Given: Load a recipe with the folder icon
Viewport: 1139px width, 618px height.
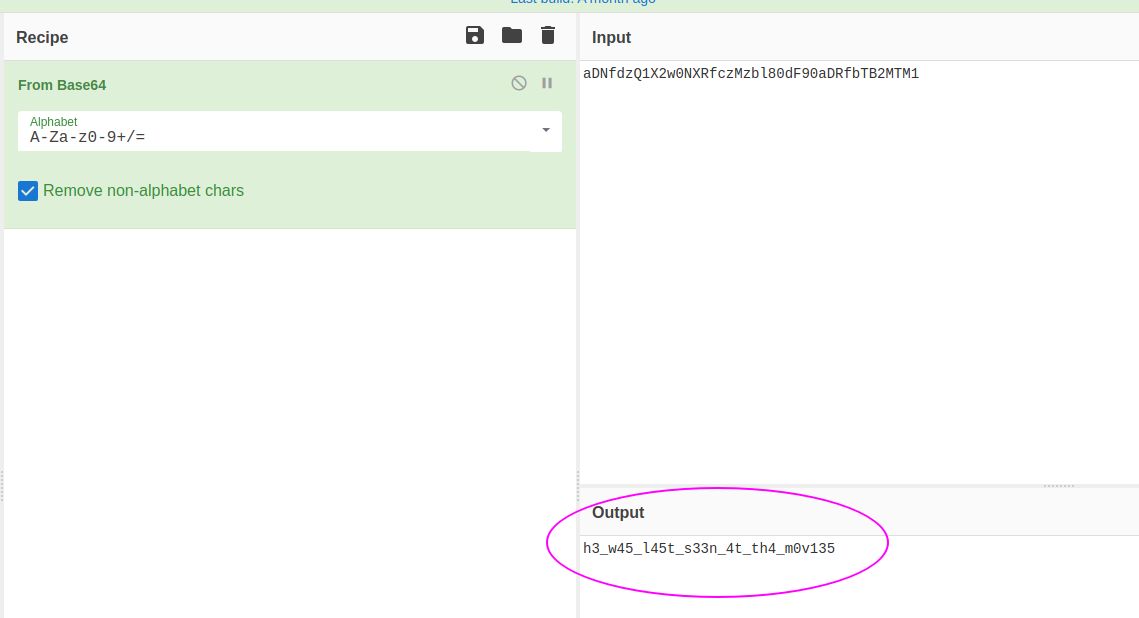Looking at the screenshot, I should pos(512,36).
